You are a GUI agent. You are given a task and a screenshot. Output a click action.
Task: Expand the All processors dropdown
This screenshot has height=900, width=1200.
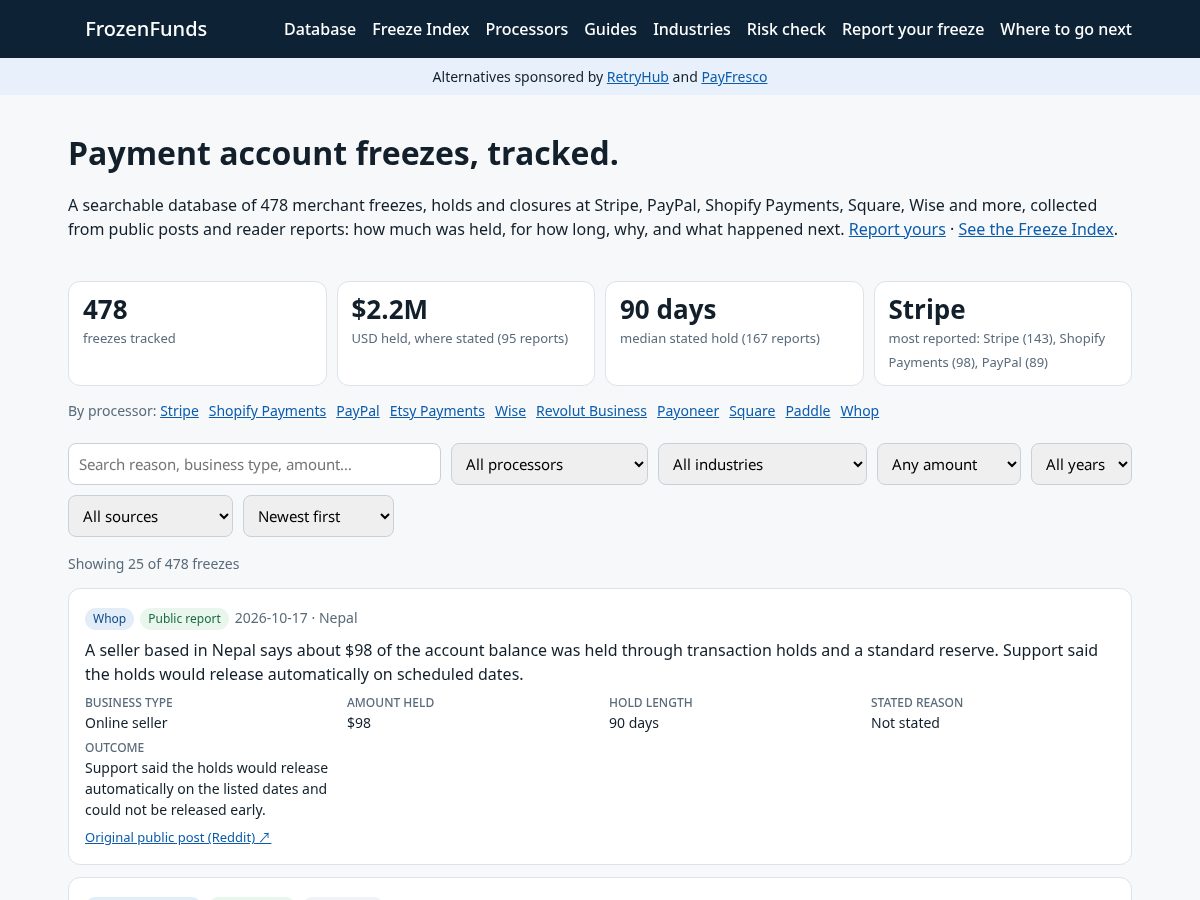pos(549,464)
